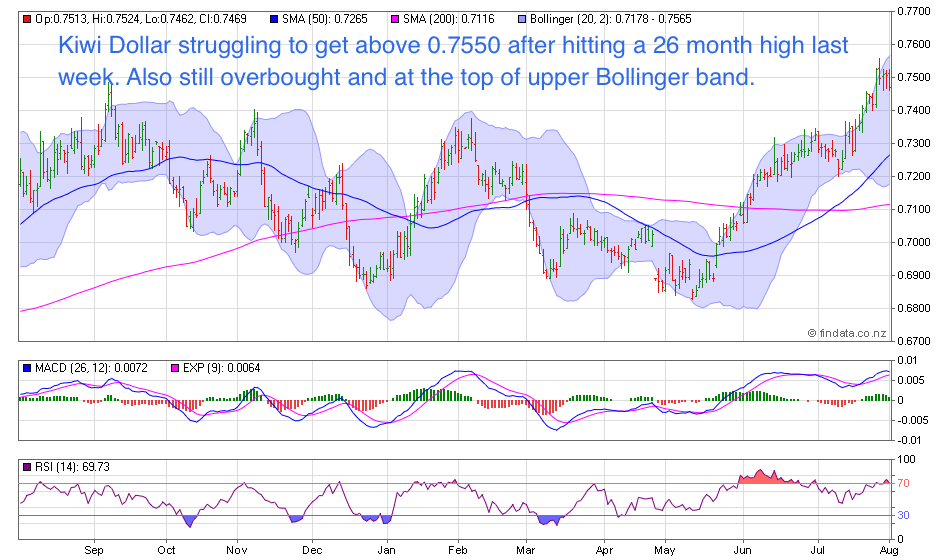
Task: Click the SMA (50): 0.7265 label
Action: pos(325,19)
